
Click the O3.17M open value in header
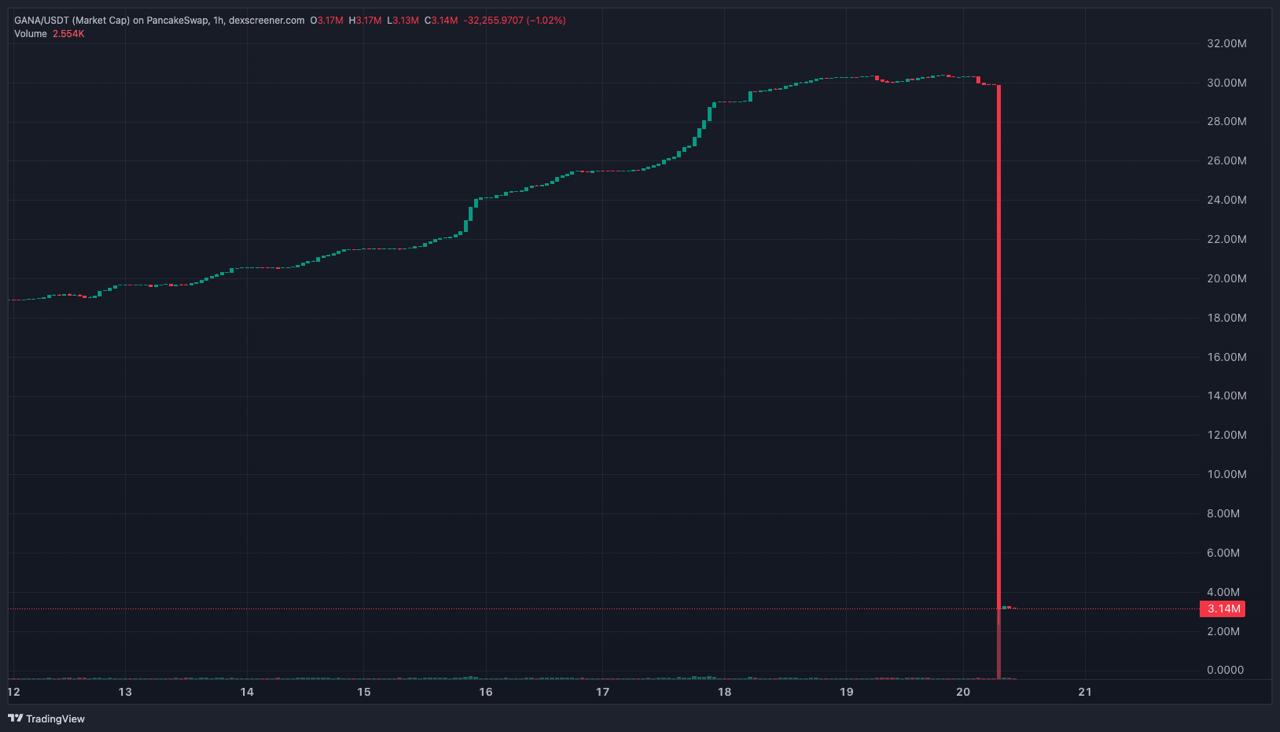[x=326, y=20]
